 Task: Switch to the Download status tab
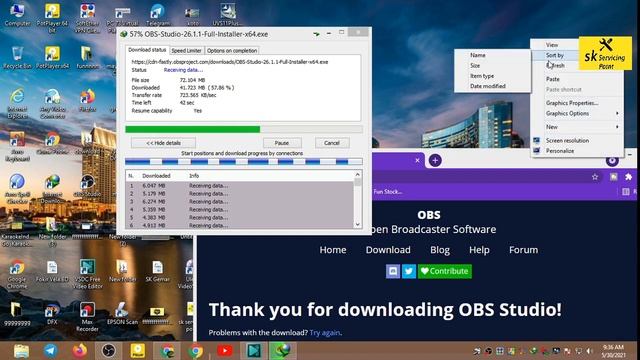coord(147,50)
